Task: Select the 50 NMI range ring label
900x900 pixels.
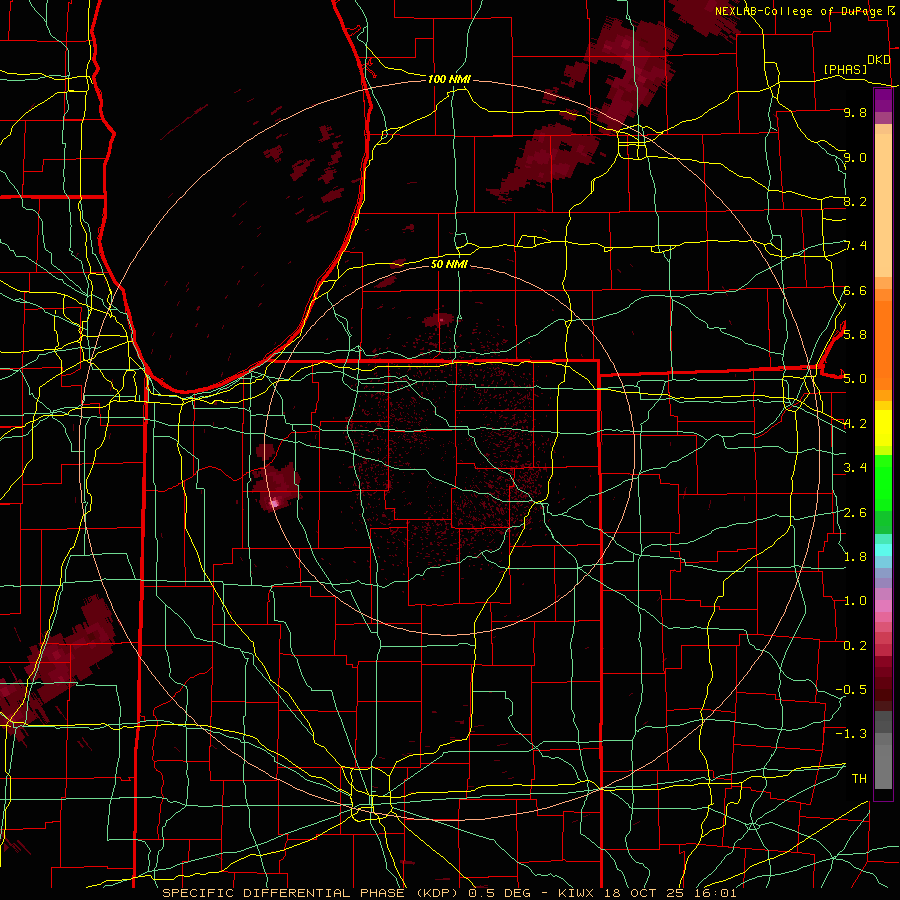Action: pyautogui.click(x=449, y=264)
